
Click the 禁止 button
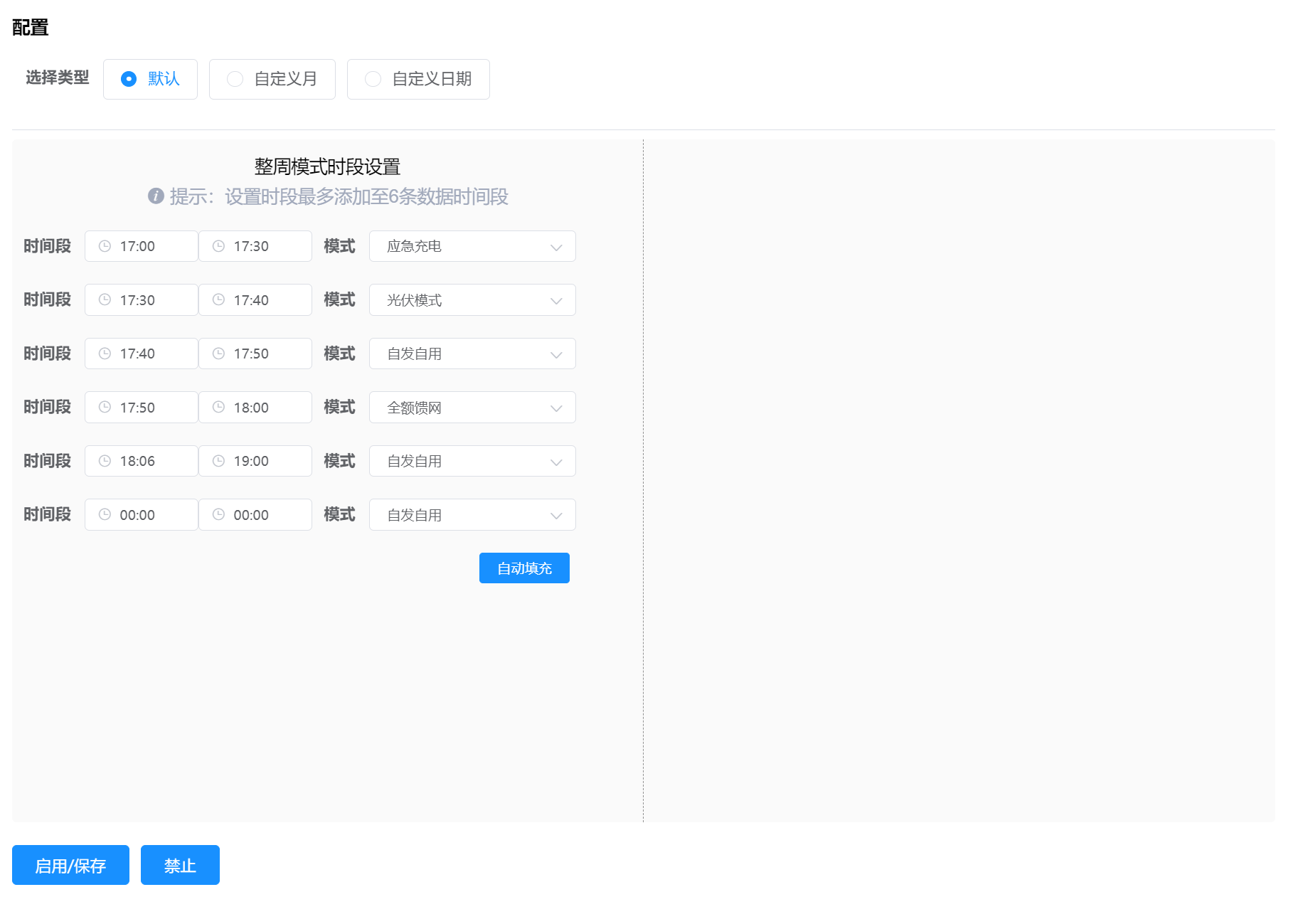(x=180, y=865)
